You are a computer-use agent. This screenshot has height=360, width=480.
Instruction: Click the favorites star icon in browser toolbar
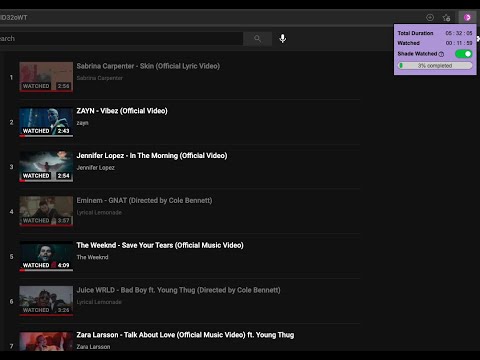[x=447, y=18]
